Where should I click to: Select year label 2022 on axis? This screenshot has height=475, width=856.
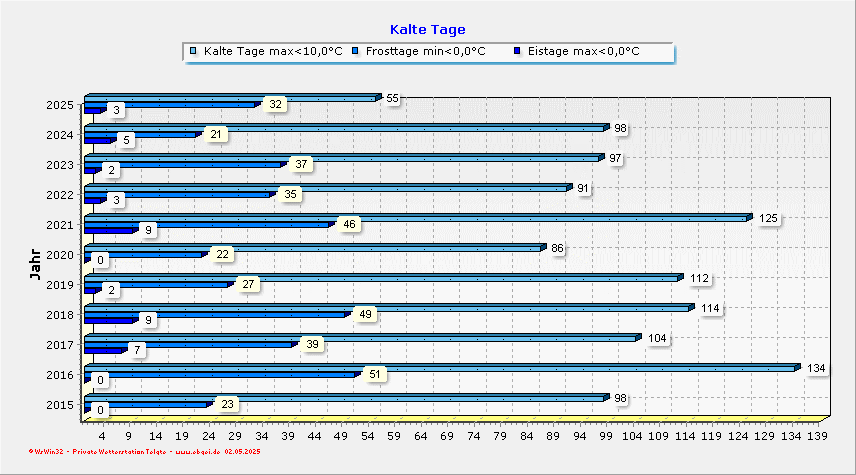point(60,195)
